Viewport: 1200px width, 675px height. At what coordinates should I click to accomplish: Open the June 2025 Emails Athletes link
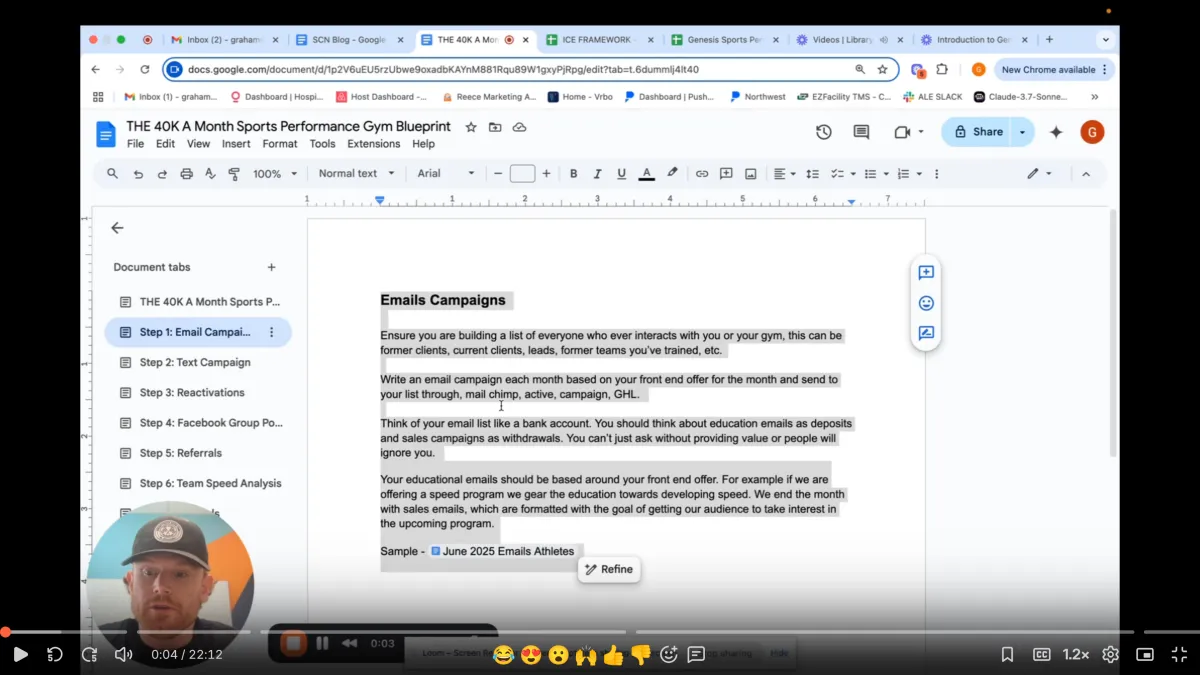(502, 551)
